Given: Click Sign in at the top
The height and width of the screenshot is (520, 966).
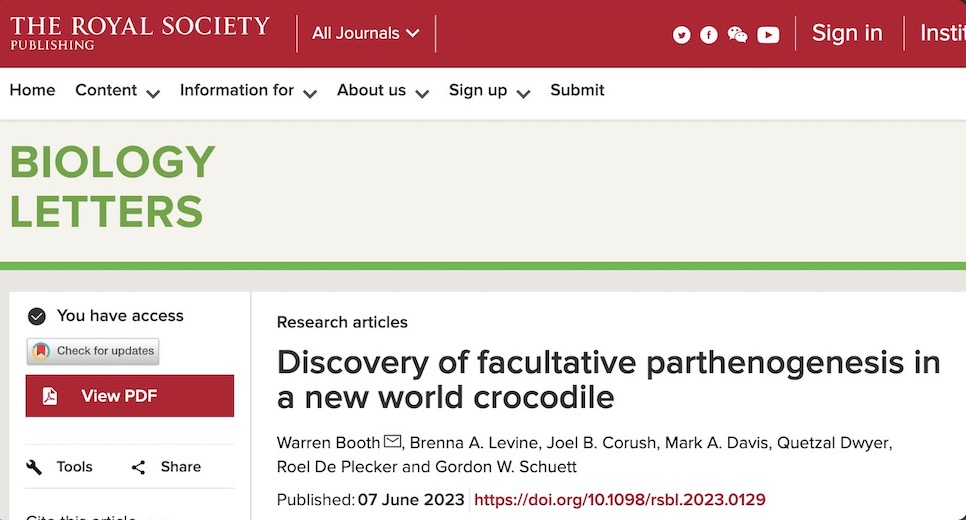Looking at the screenshot, I should pyautogui.click(x=847, y=33).
